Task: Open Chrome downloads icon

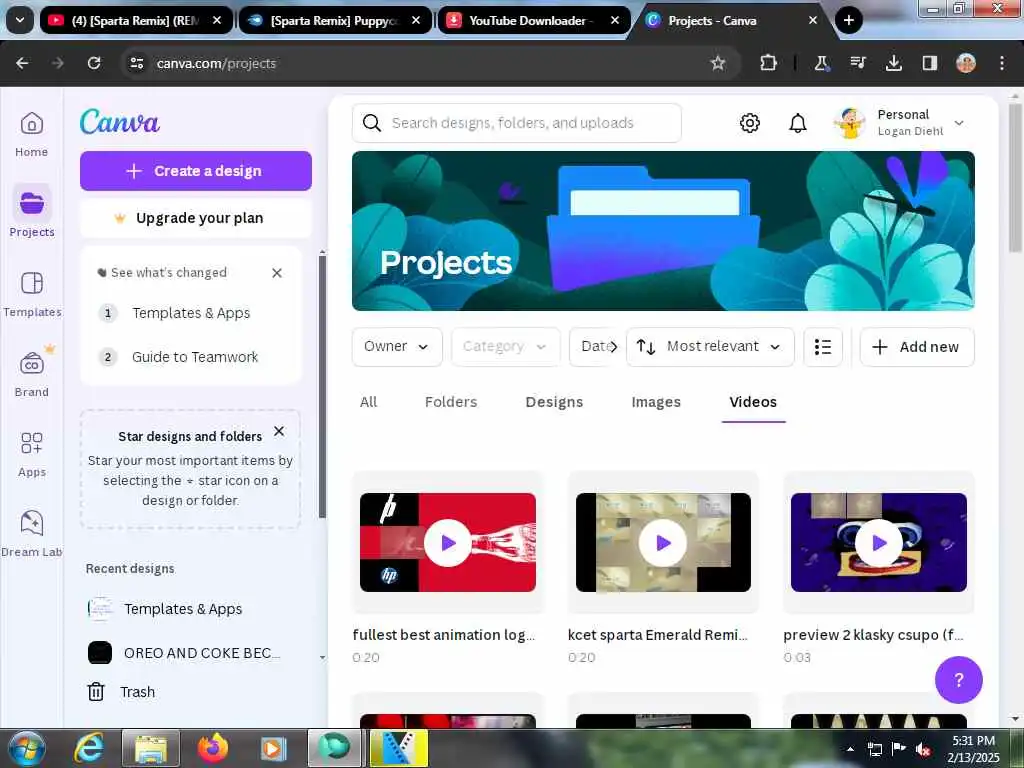Action: [893, 63]
